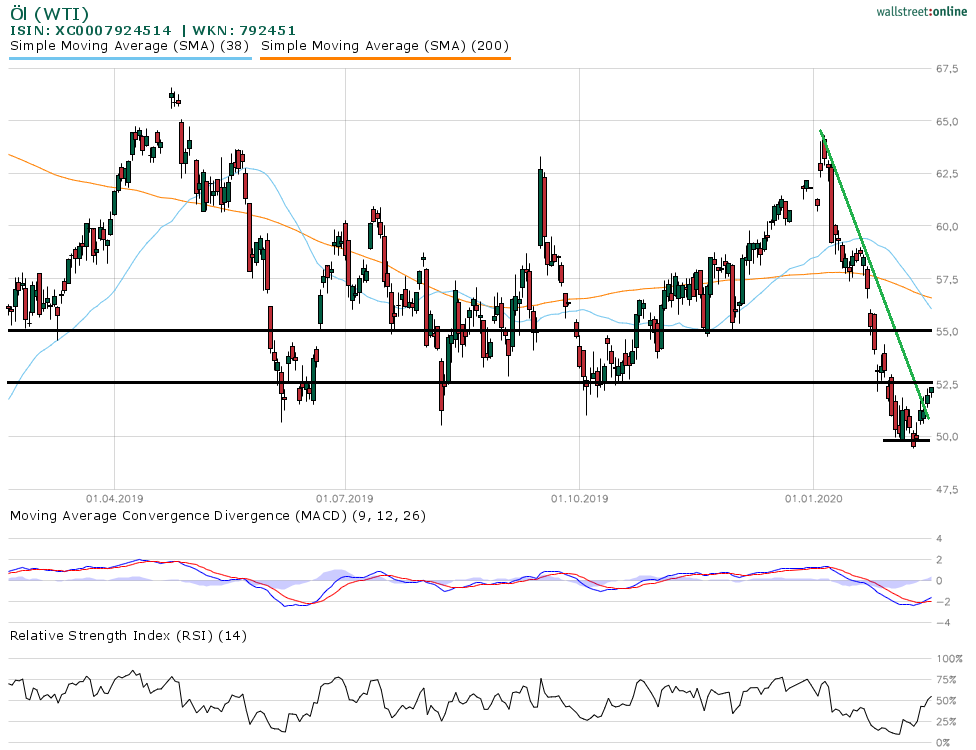Click the WKN 792451 text

pos(234,30)
